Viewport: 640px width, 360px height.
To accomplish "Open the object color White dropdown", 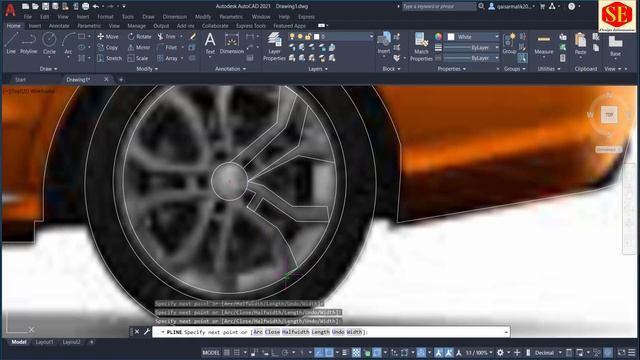I will pyautogui.click(x=473, y=37).
